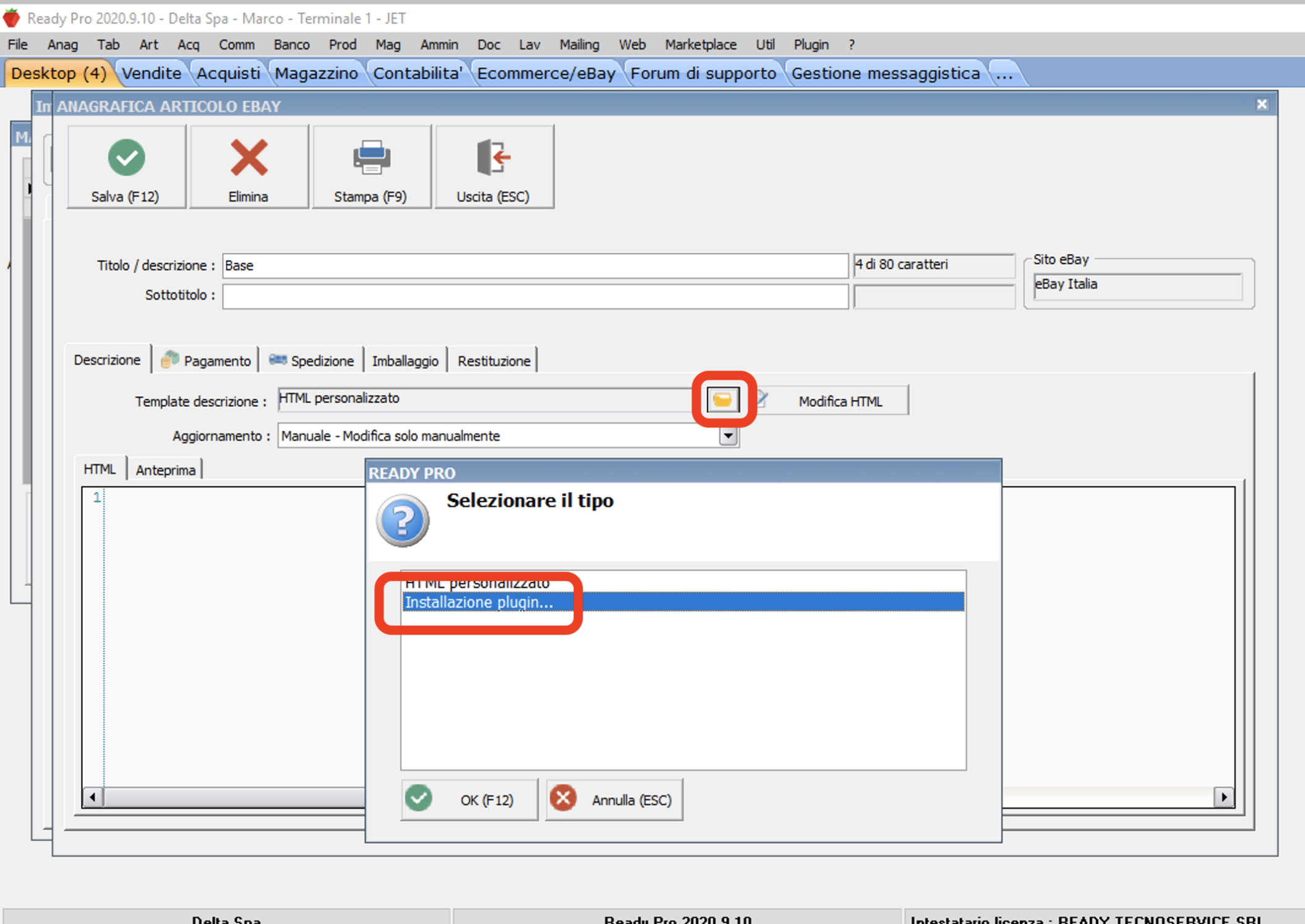
Task: Select HTML personalizzato list entry
Action: 680,583
